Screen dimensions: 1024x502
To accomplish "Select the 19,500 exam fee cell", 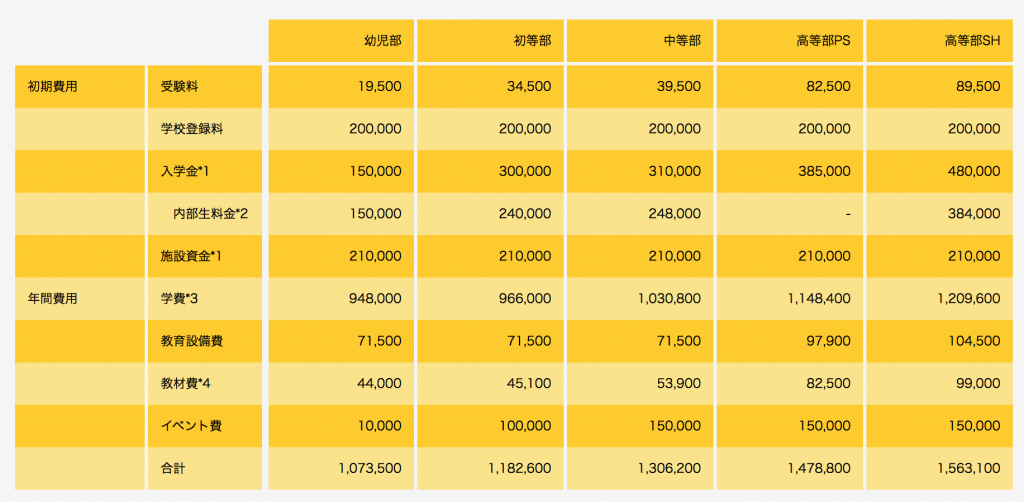I will point(380,86).
